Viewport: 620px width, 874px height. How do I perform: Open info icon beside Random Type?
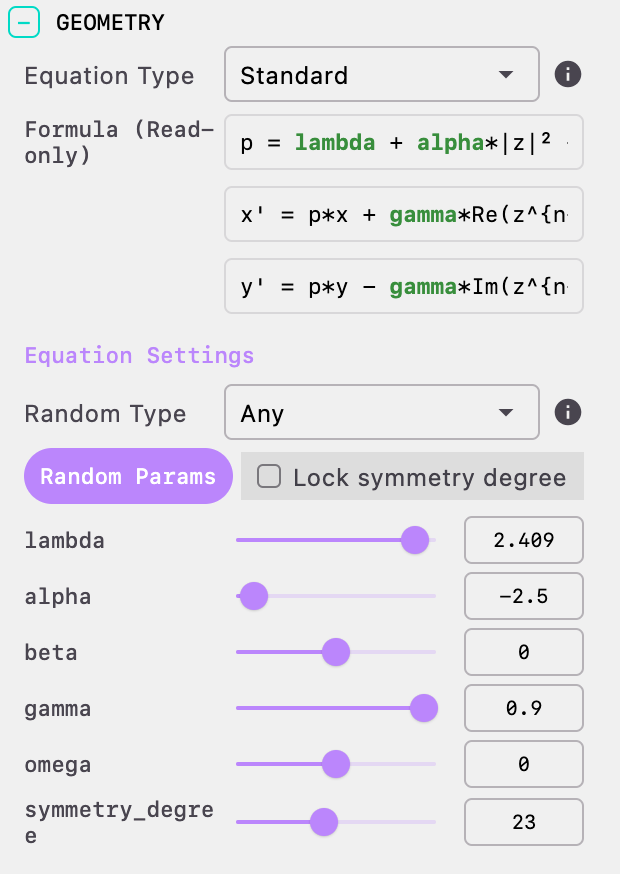tap(568, 412)
